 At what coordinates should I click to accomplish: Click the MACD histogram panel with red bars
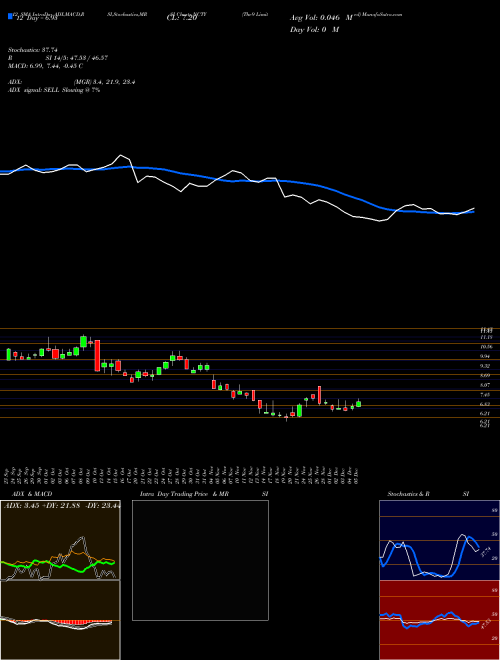pos(60,620)
